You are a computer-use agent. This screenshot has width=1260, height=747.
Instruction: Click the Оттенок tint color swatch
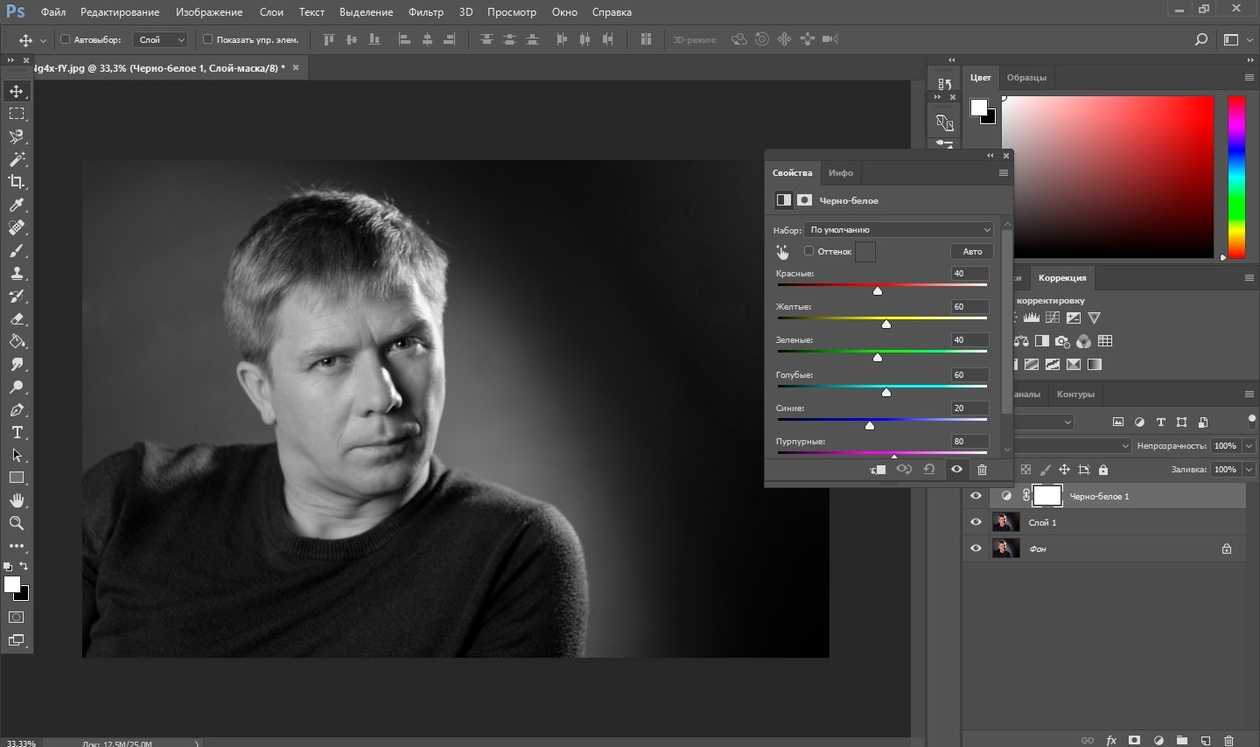pos(865,251)
